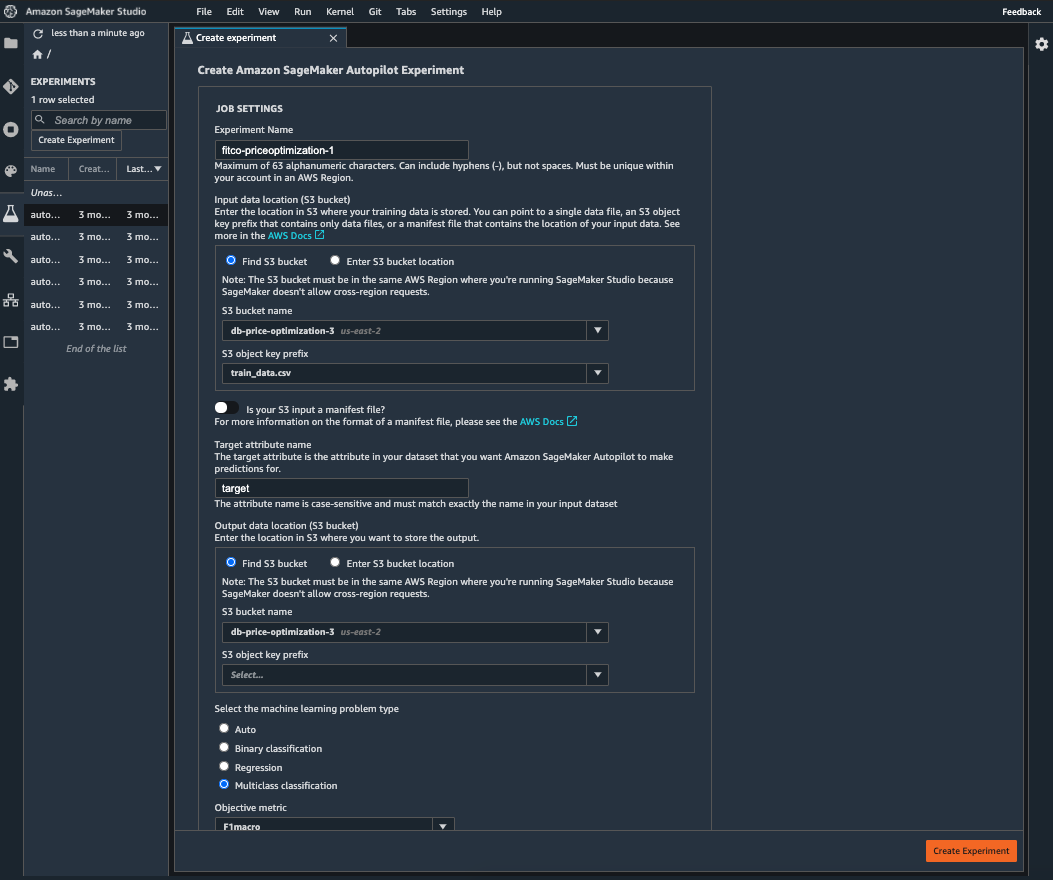Expand input S3 bucket name dropdown

[x=597, y=331]
